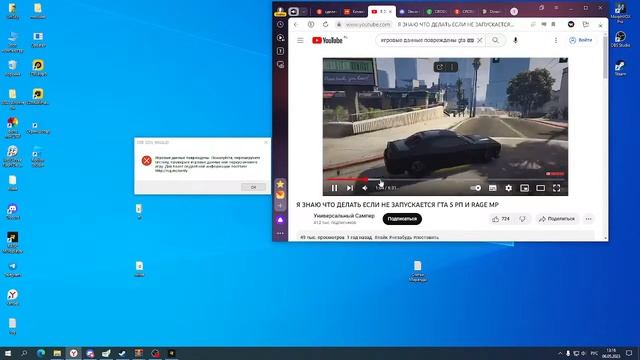
Task: Select the OBS Studio desktop shortcut
Action: [x=620, y=39]
